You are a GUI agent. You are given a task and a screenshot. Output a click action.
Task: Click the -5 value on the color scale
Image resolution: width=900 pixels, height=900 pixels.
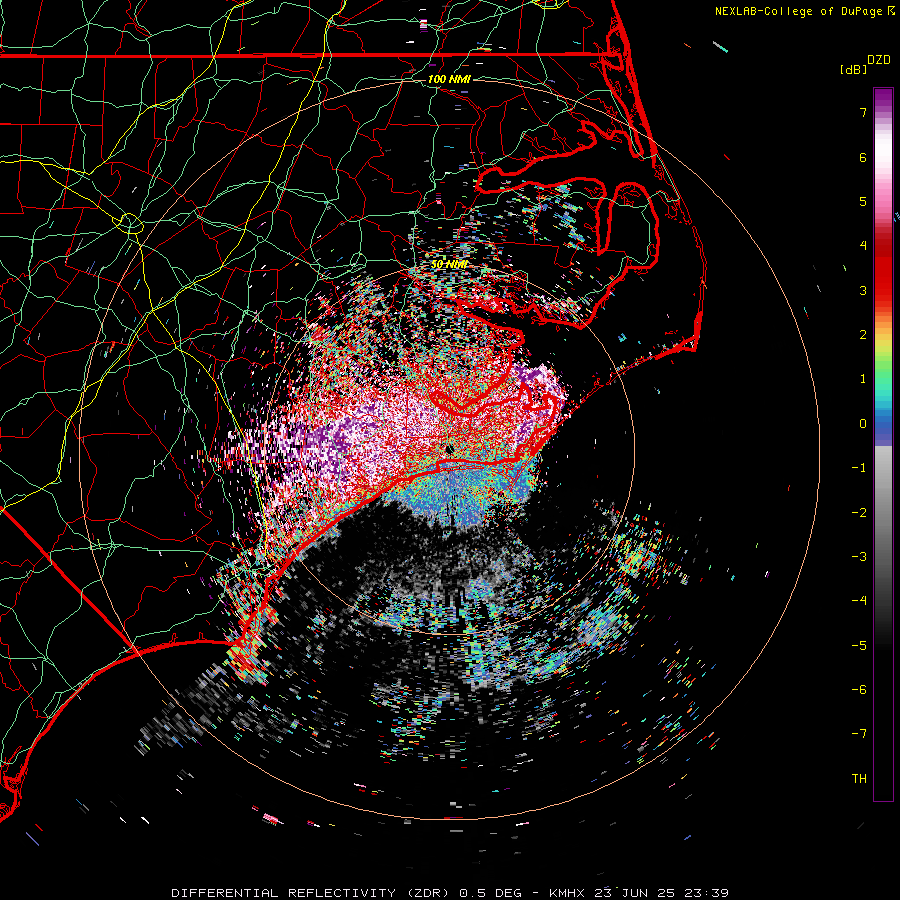pos(859,646)
